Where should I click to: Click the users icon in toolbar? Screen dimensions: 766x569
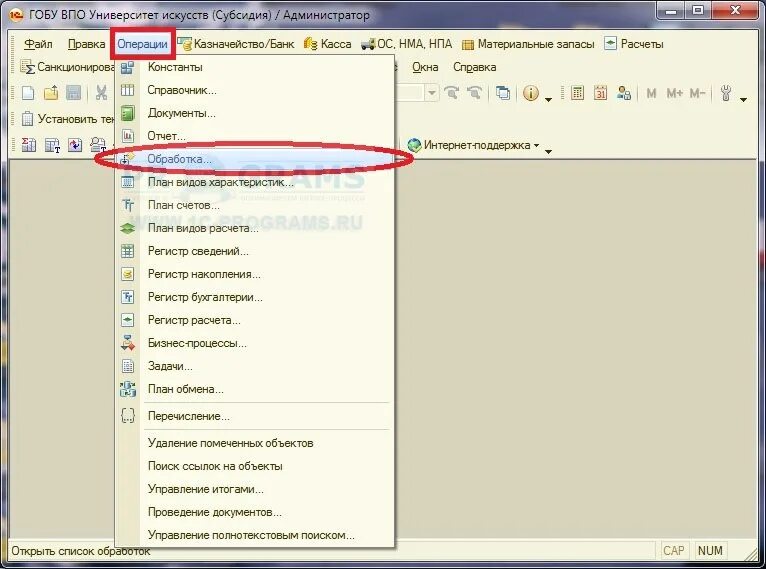[624, 92]
